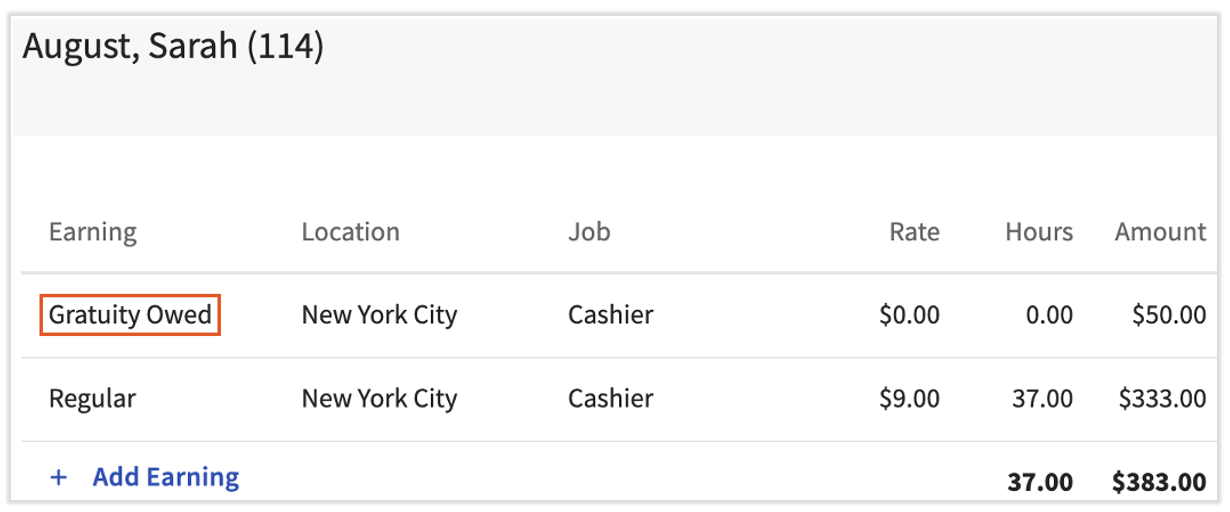Sort by the Earning column header

click(92, 233)
